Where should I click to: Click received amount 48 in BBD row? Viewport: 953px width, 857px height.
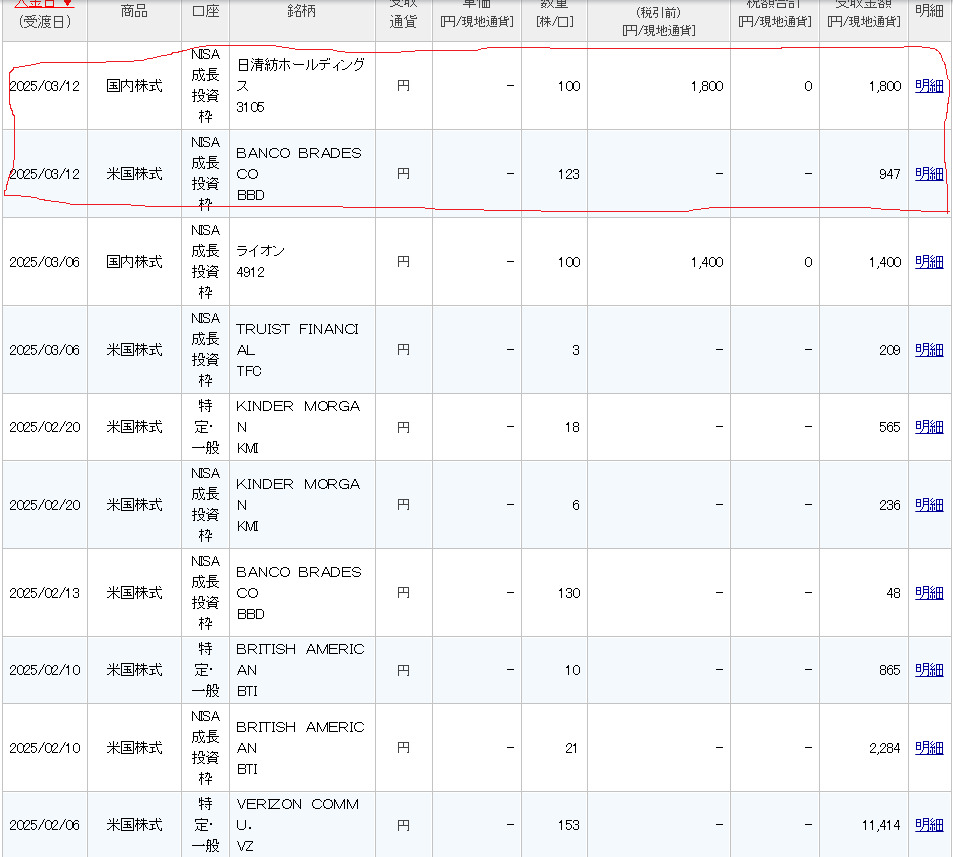click(893, 593)
